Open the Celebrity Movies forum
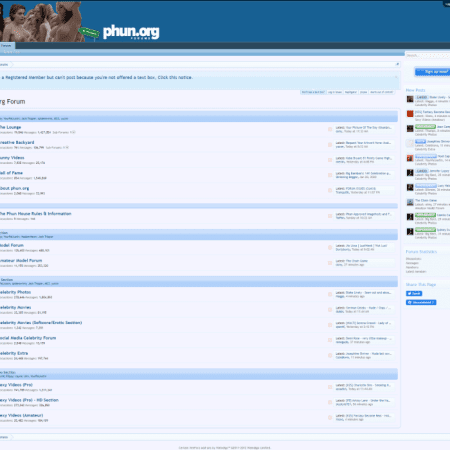The image size is (450, 450). pyautogui.click(x=15, y=307)
